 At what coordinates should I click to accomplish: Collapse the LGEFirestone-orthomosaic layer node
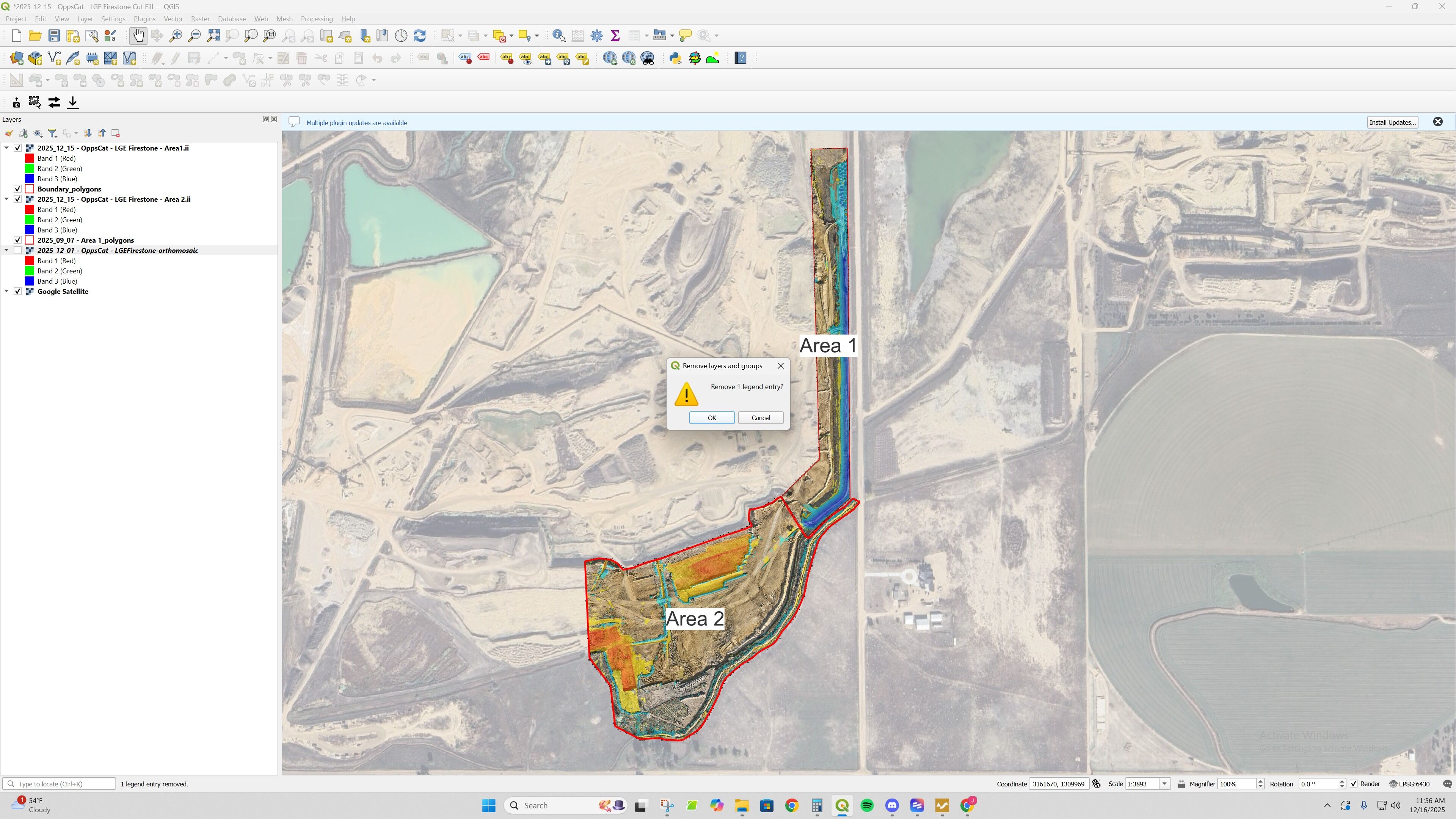(x=6, y=250)
